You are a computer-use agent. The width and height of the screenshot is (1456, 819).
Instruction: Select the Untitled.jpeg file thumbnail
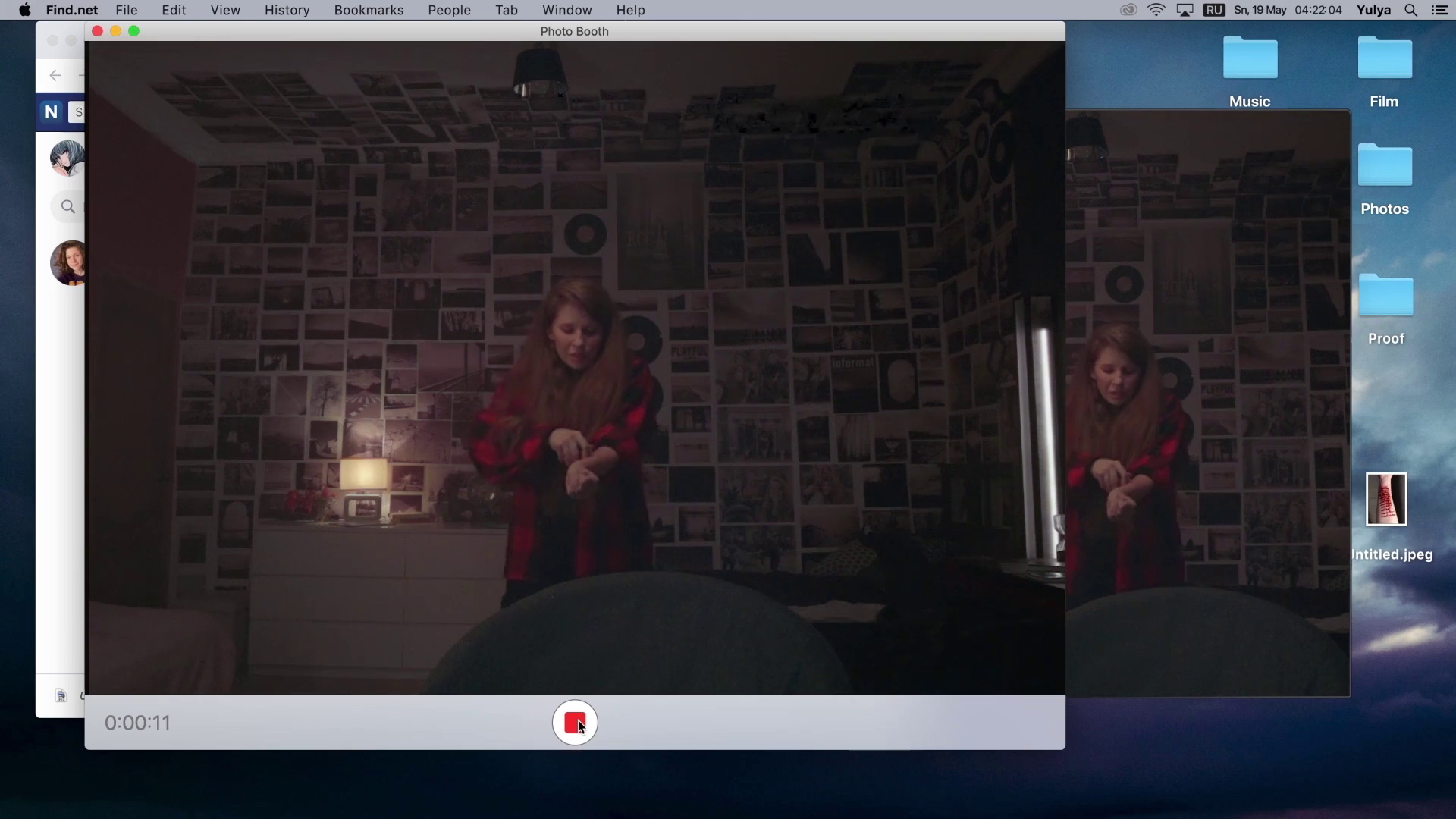[1385, 499]
